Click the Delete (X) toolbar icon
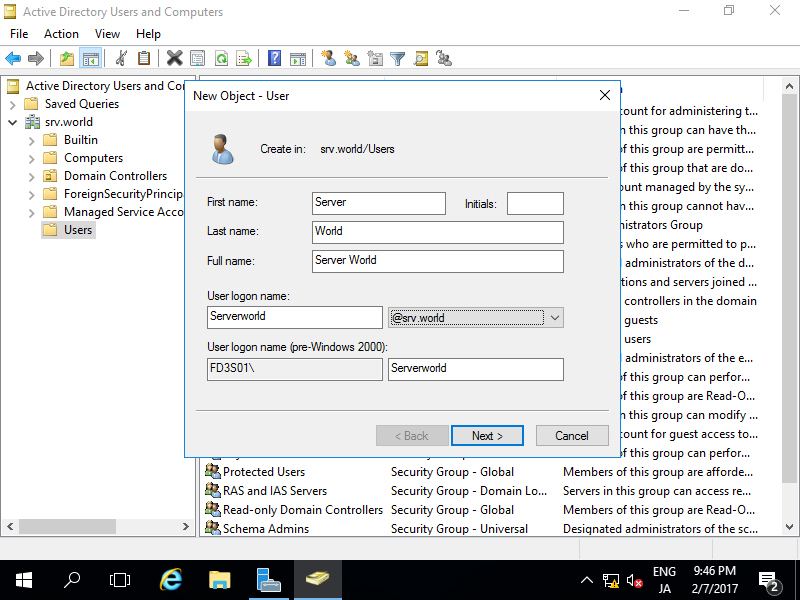Screen dimensions: 800x600 (174, 57)
